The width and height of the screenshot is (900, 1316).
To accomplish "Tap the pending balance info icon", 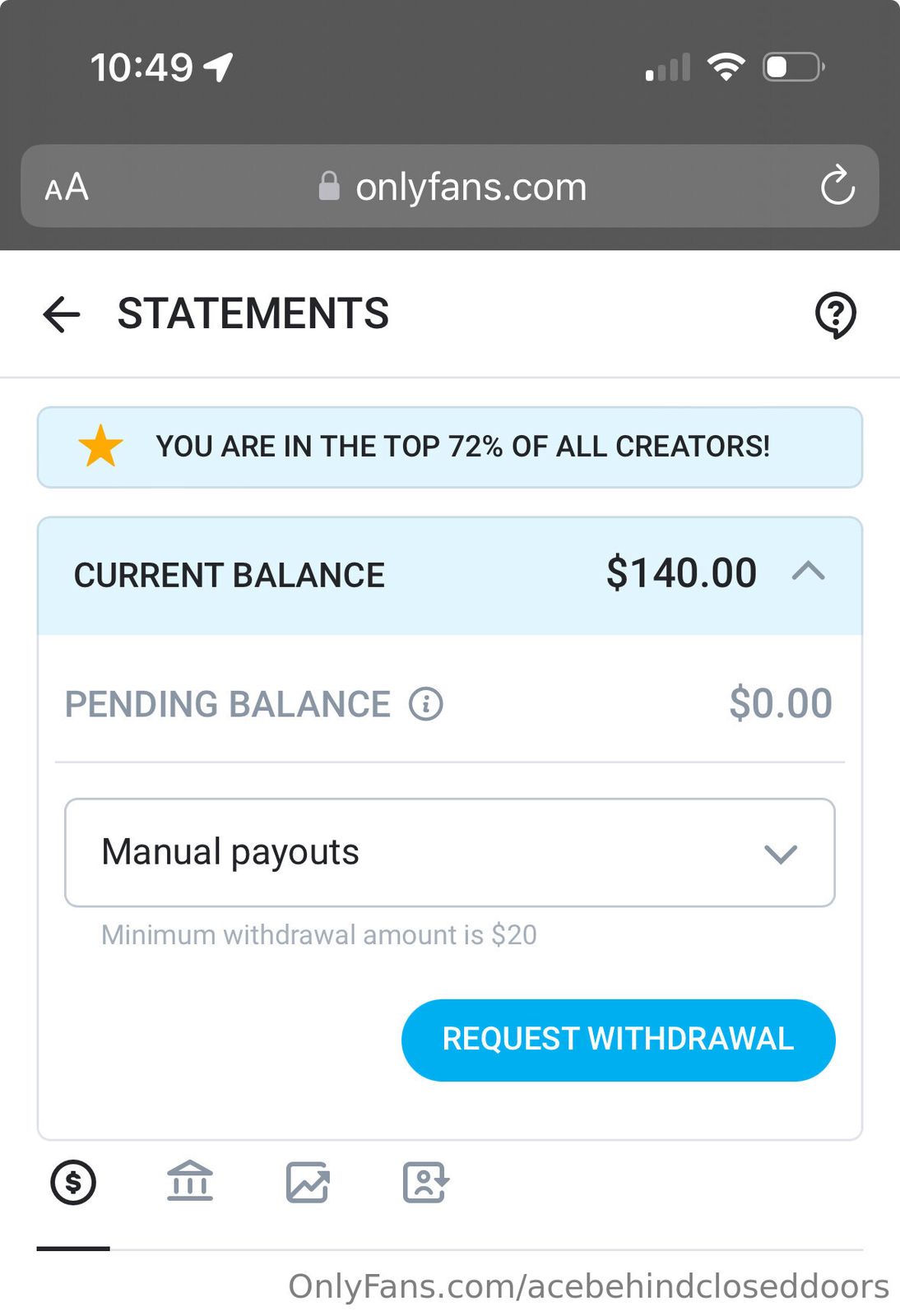I will tap(426, 704).
